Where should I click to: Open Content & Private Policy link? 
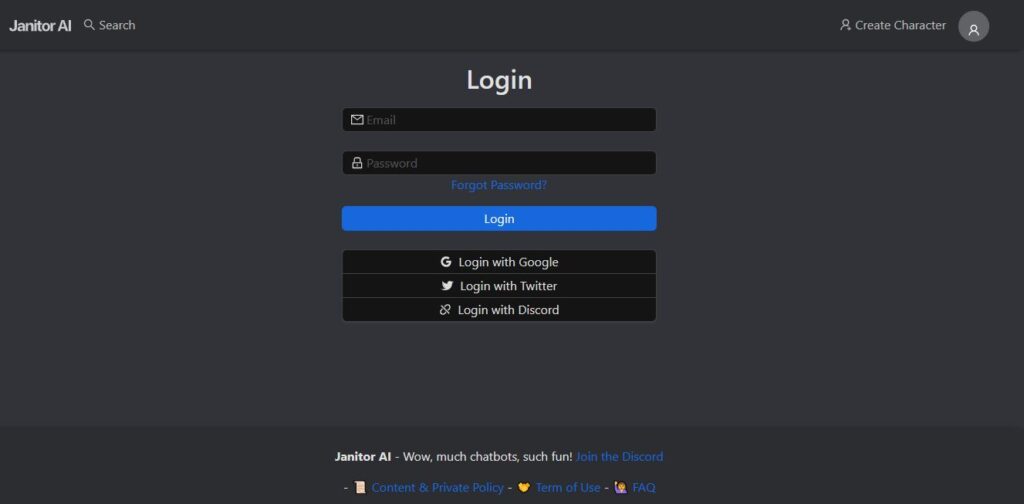(438, 488)
